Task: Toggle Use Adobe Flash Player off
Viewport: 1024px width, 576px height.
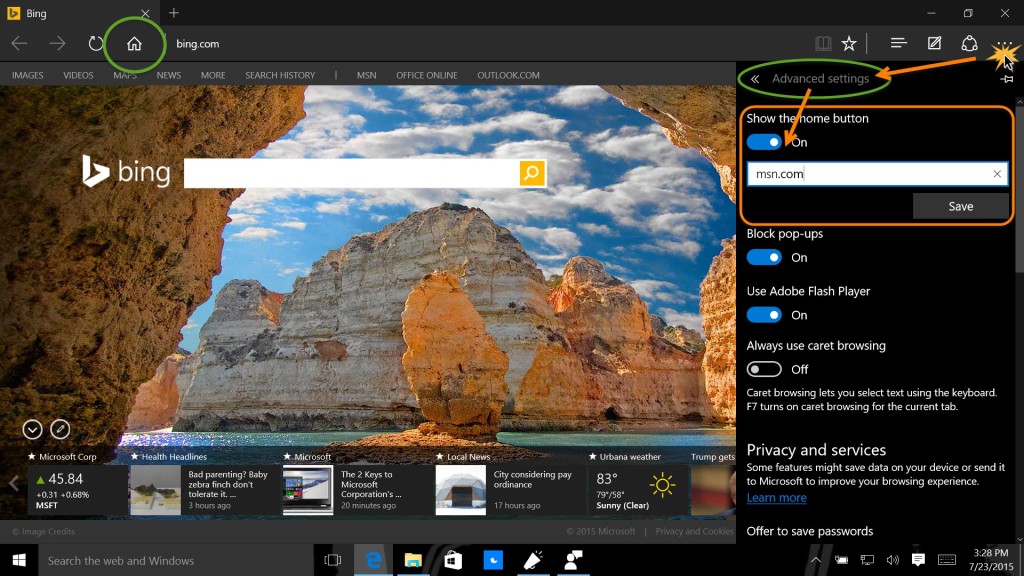Action: [765, 315]
